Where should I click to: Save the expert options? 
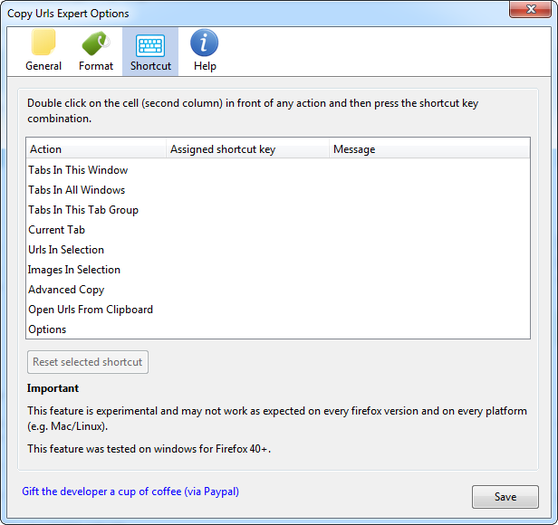505,497
